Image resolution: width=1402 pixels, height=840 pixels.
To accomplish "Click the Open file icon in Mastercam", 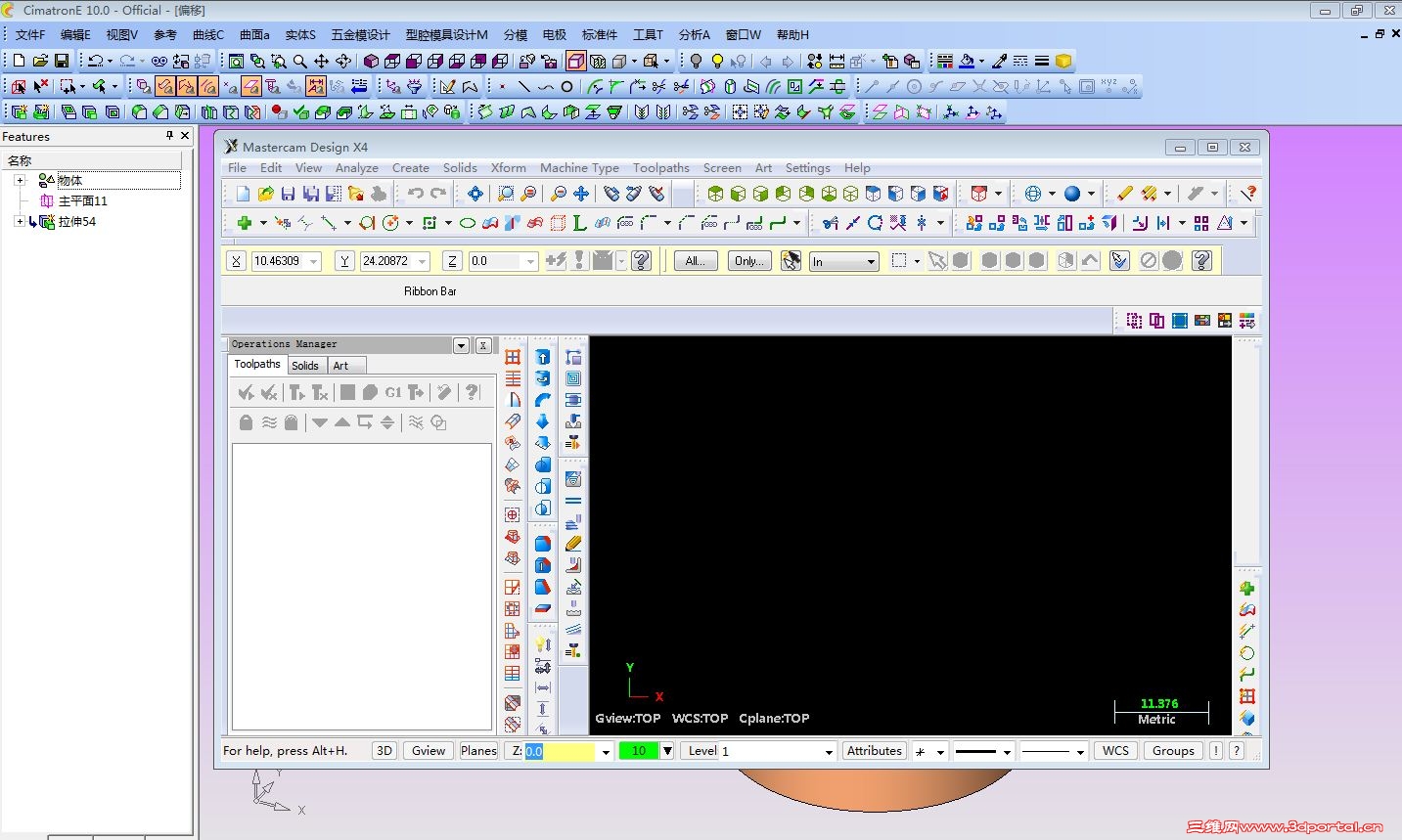I will (x=265, y=194).
